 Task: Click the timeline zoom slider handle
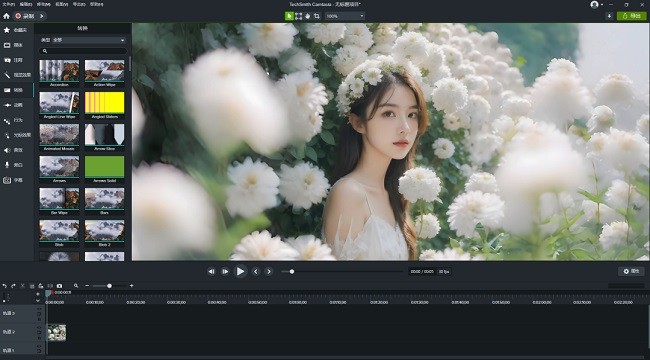point(109,286)
